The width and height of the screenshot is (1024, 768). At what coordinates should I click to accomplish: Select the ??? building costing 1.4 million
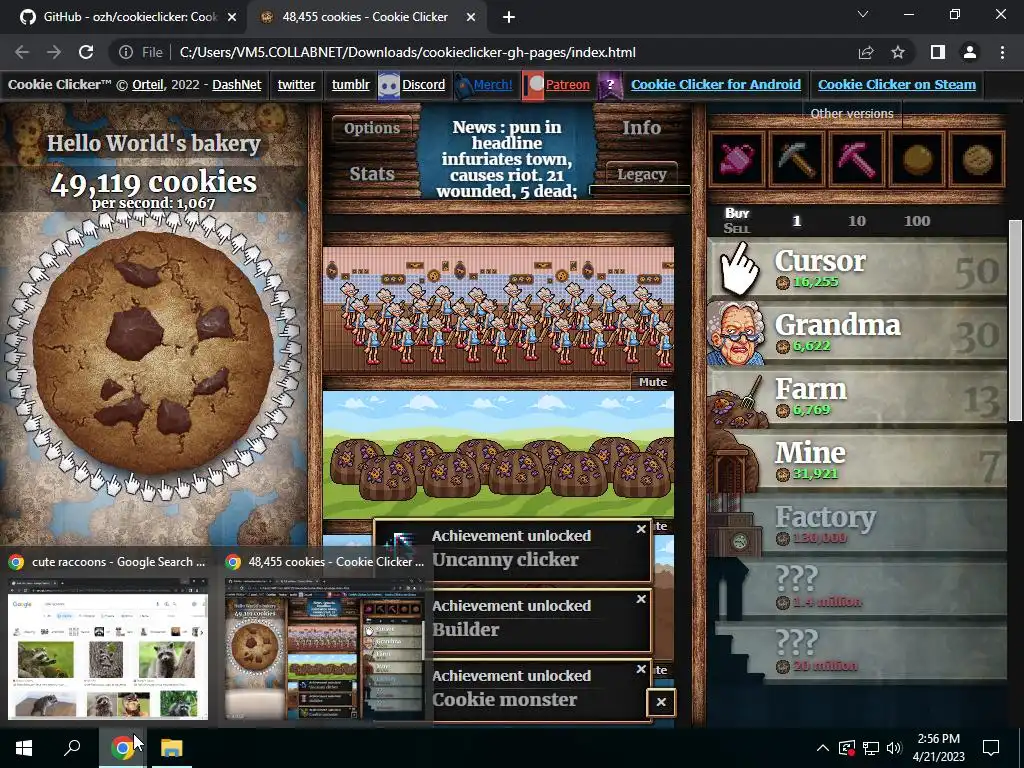[x=857, y=589]
